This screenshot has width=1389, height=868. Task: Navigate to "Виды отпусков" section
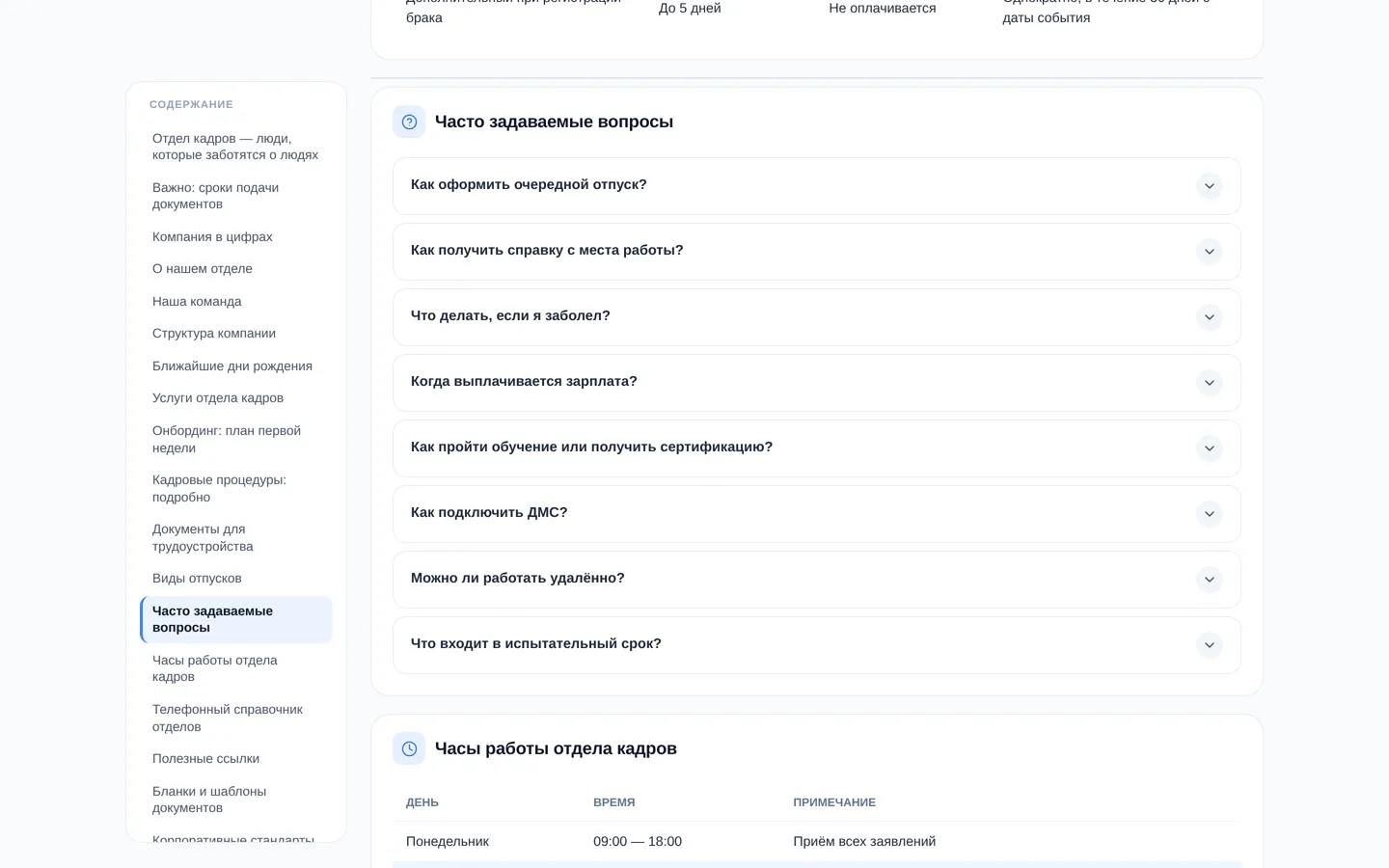tap(236, 579)
